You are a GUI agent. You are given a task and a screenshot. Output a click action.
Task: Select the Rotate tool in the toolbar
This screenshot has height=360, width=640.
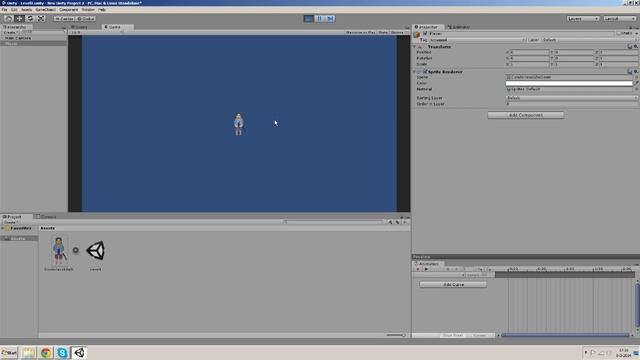tap(30, 18)
